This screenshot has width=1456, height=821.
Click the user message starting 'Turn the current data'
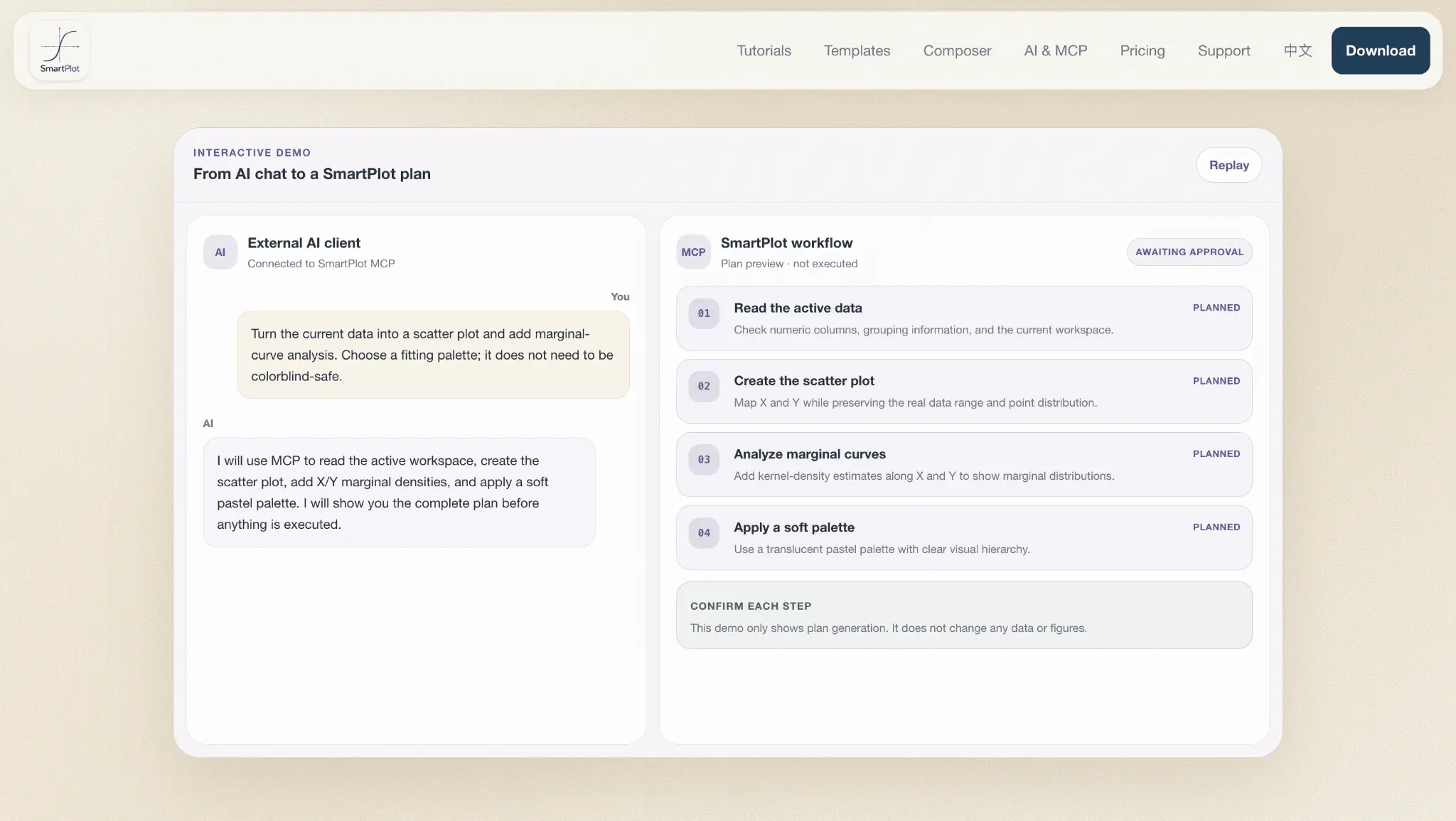(x=433, y=355)
